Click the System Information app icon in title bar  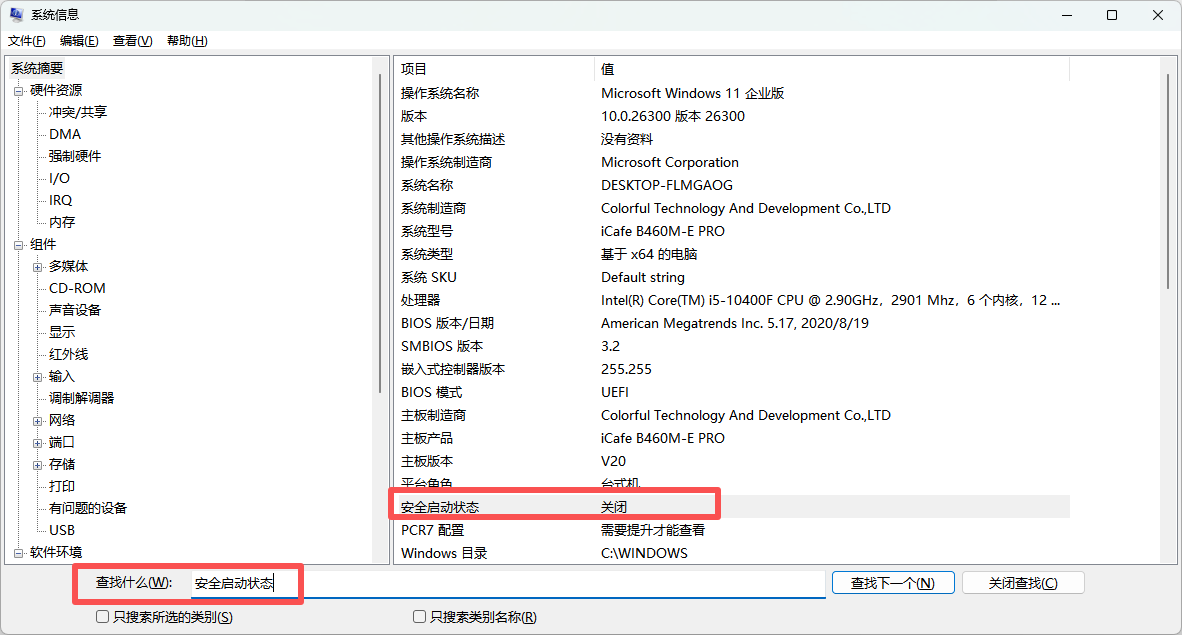pyautogui.click(x=16, y=14)
